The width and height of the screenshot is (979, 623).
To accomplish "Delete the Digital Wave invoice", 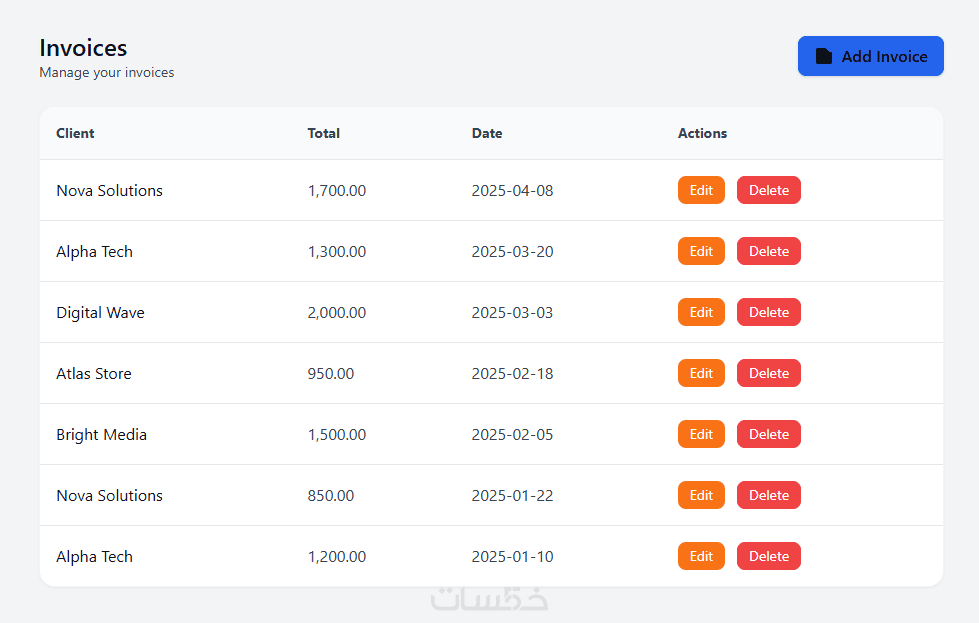I will (x=768, y=312).
